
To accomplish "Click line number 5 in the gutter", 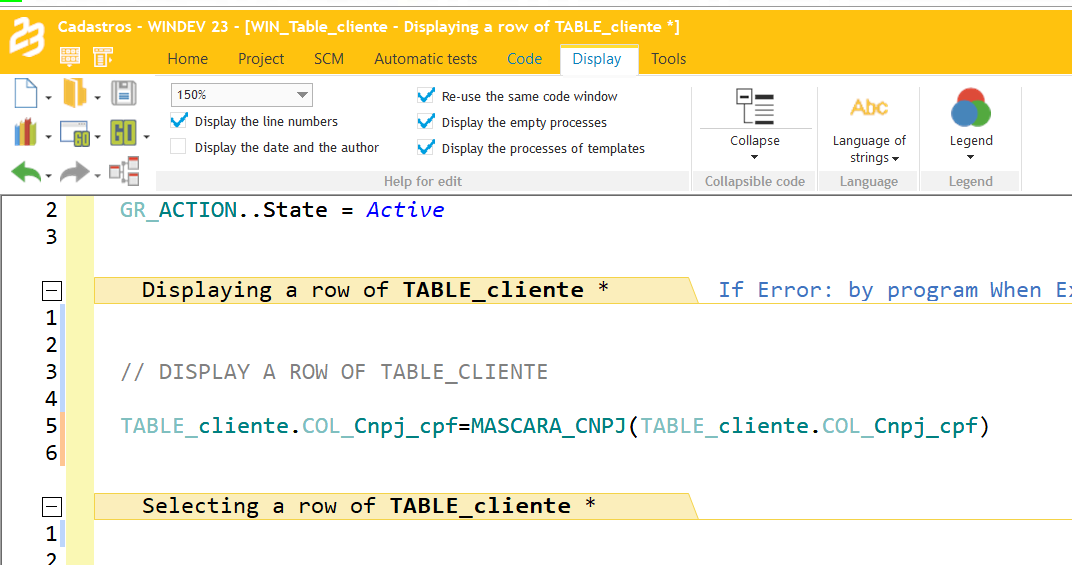I will (x=51, y=425).
